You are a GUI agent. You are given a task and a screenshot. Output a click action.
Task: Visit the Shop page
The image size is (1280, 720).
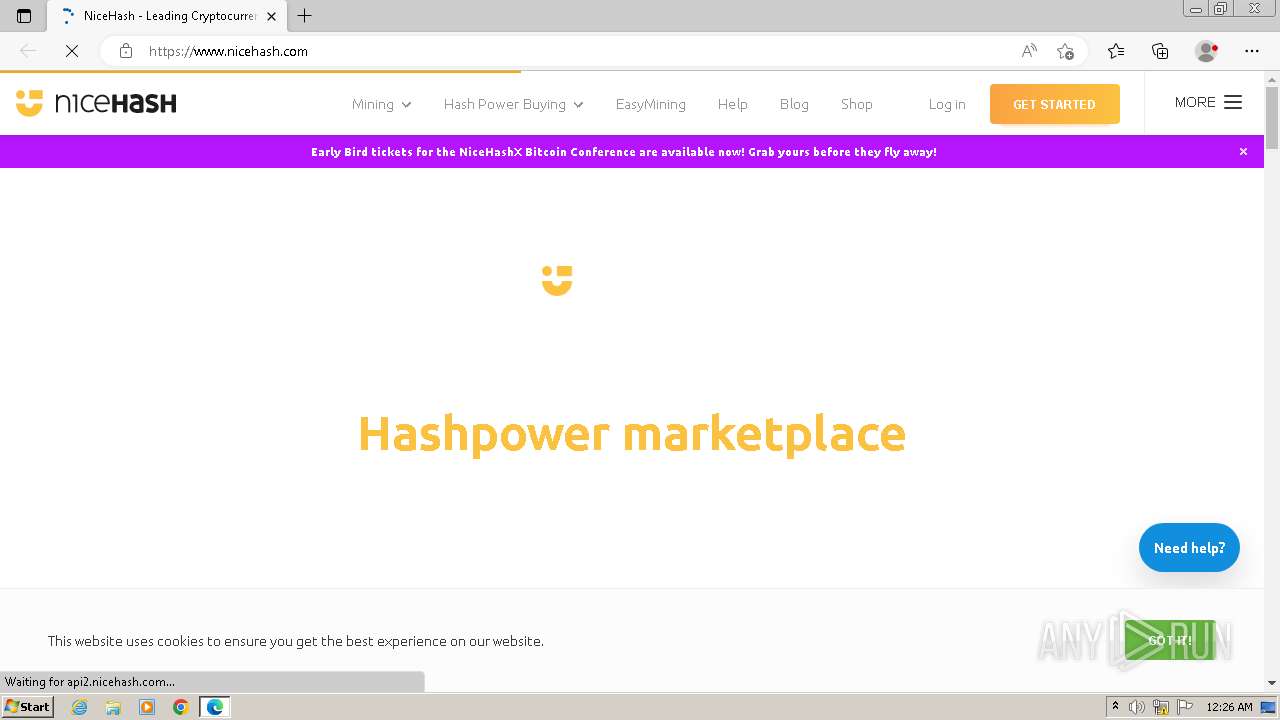tap(857, 104)
